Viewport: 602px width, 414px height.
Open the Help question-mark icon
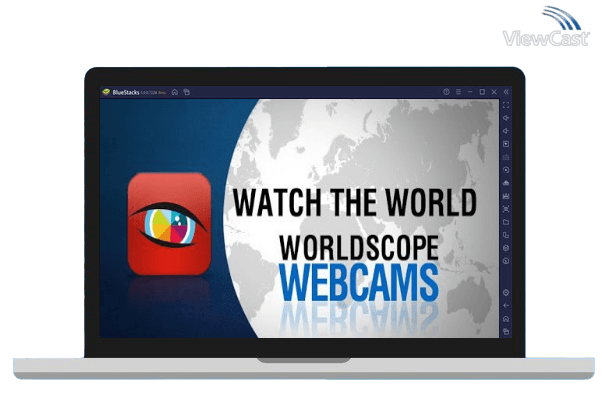(446, 92)
